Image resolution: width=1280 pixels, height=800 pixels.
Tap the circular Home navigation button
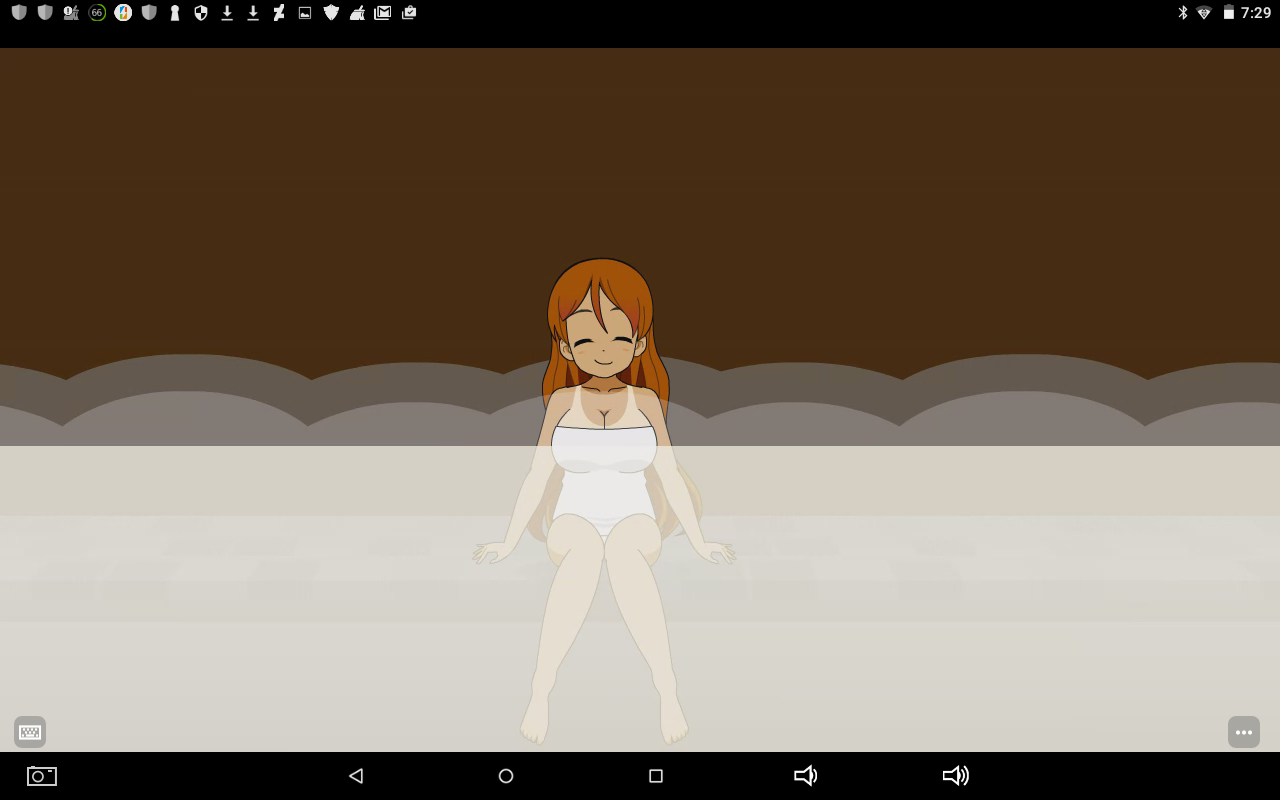click(506, 776)
